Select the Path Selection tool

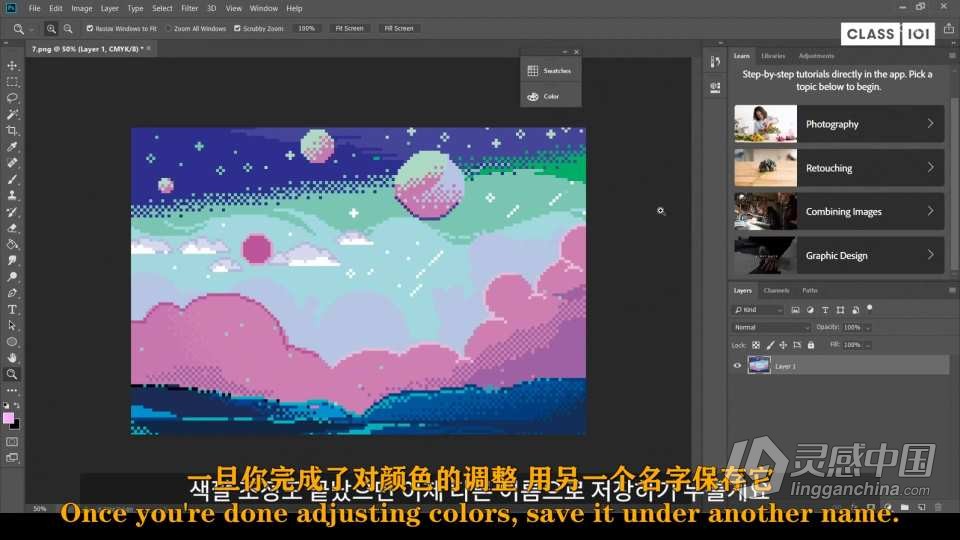[x=12, y=325]
